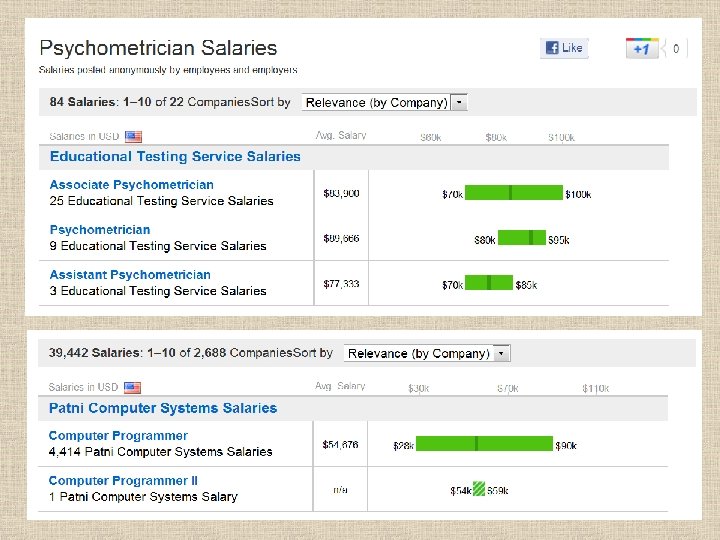Click the Facebook Like button

point(564,48)
